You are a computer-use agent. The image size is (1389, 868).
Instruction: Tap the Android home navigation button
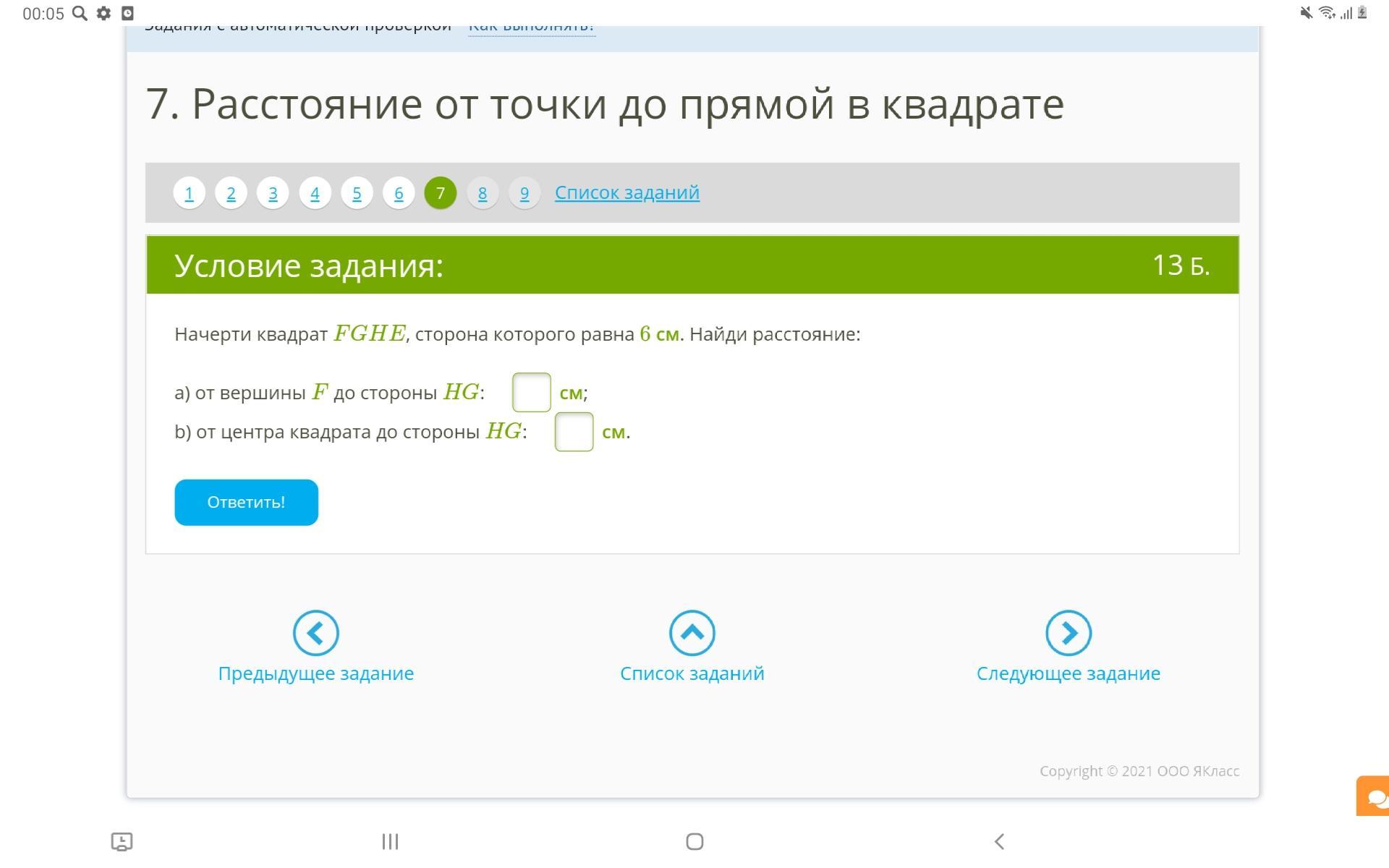(x=694, y=841)
